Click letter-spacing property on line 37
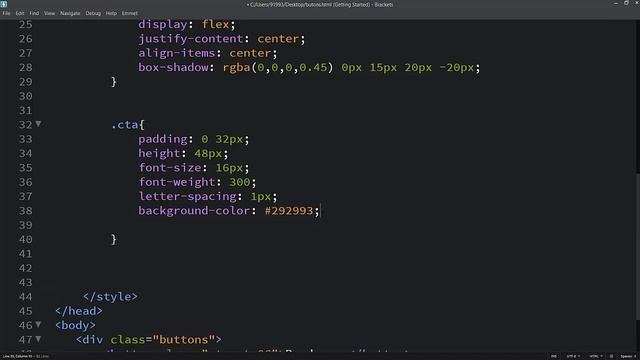Screen dimensions: 640x360 (187, 196)
